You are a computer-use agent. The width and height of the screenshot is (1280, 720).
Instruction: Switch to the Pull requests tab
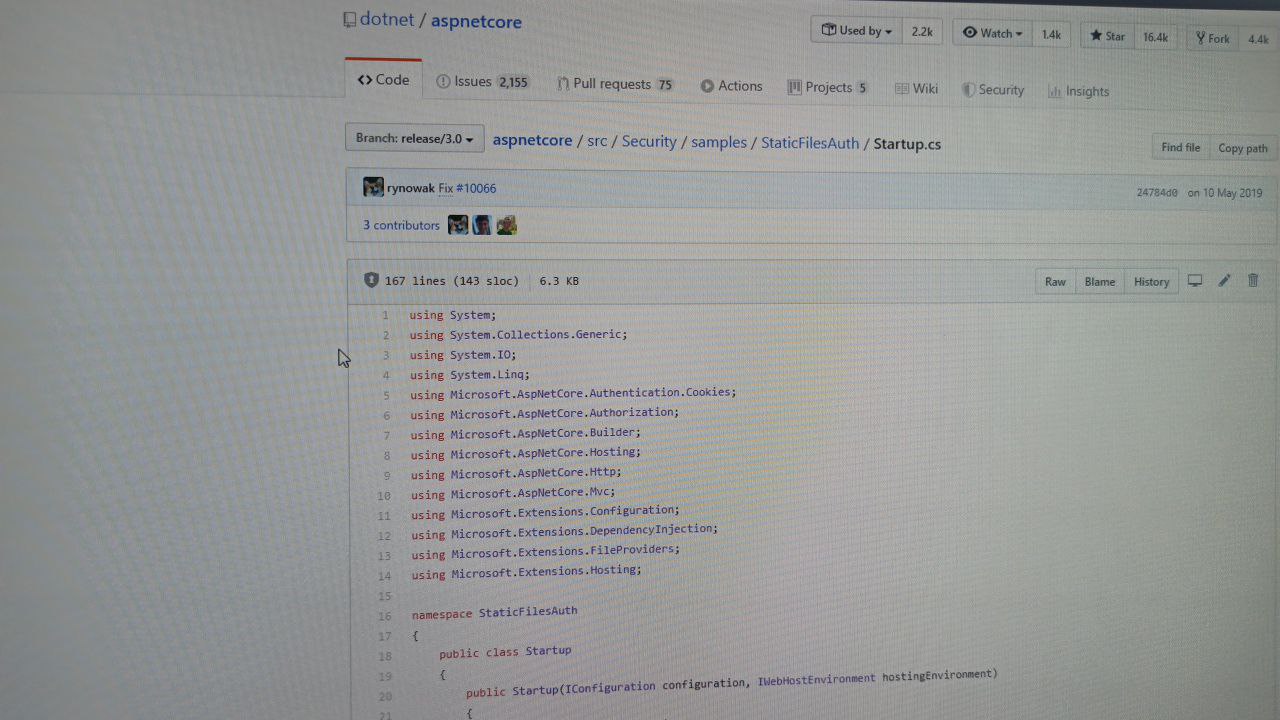[x=615, y=84]
